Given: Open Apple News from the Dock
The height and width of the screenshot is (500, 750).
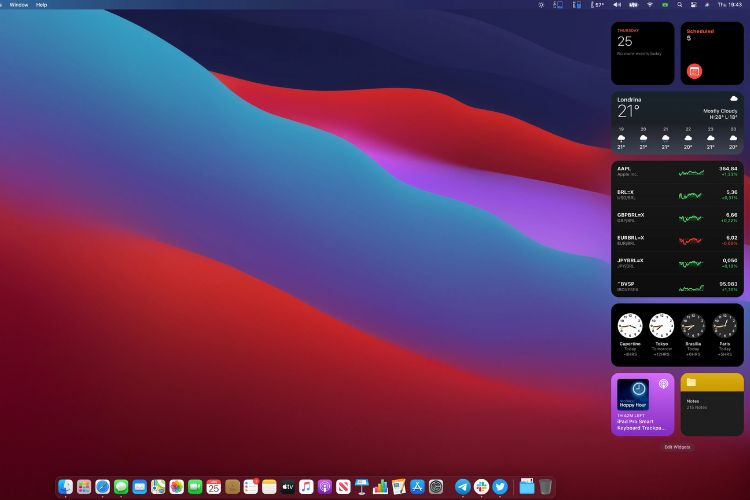Looking at the screenshot, I should pos(343,487).
